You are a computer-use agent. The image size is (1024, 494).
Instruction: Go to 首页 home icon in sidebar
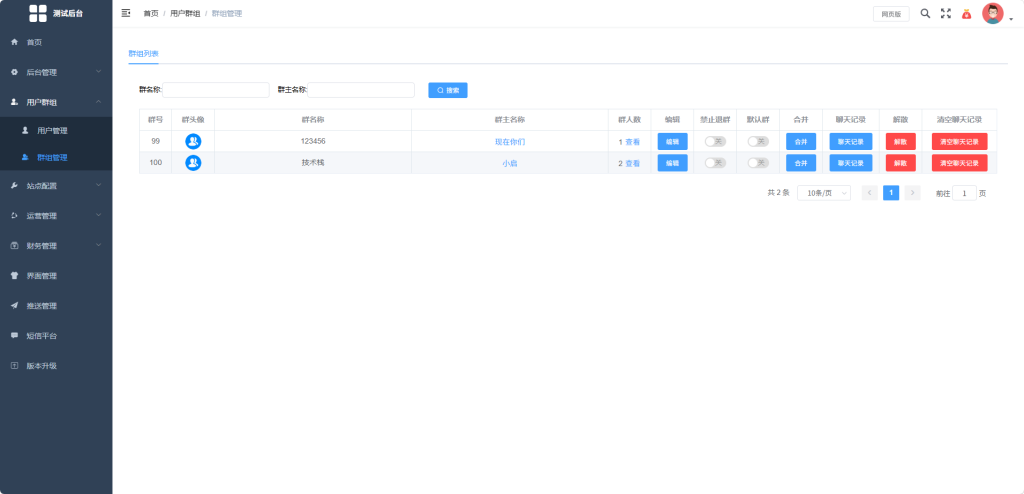point(14,42)
